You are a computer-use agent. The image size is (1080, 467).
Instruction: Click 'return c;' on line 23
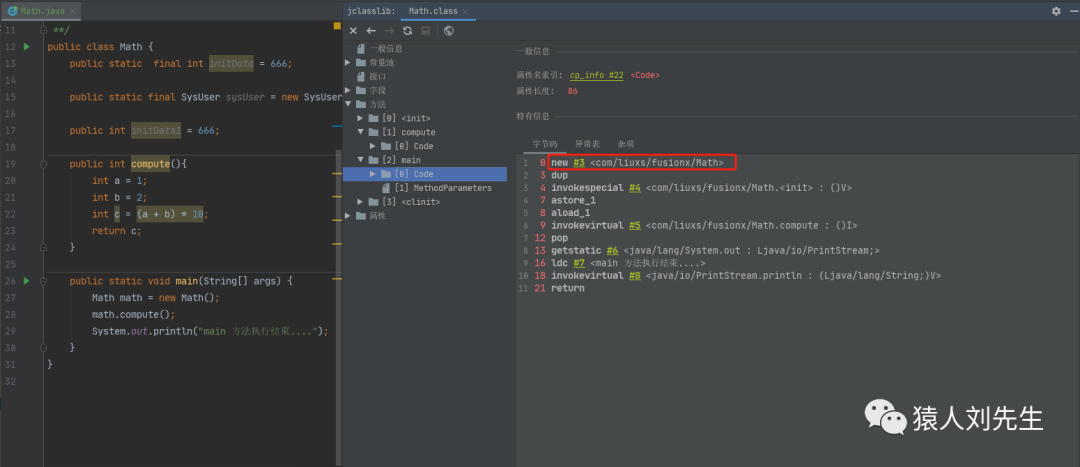(x=117, y=231)
